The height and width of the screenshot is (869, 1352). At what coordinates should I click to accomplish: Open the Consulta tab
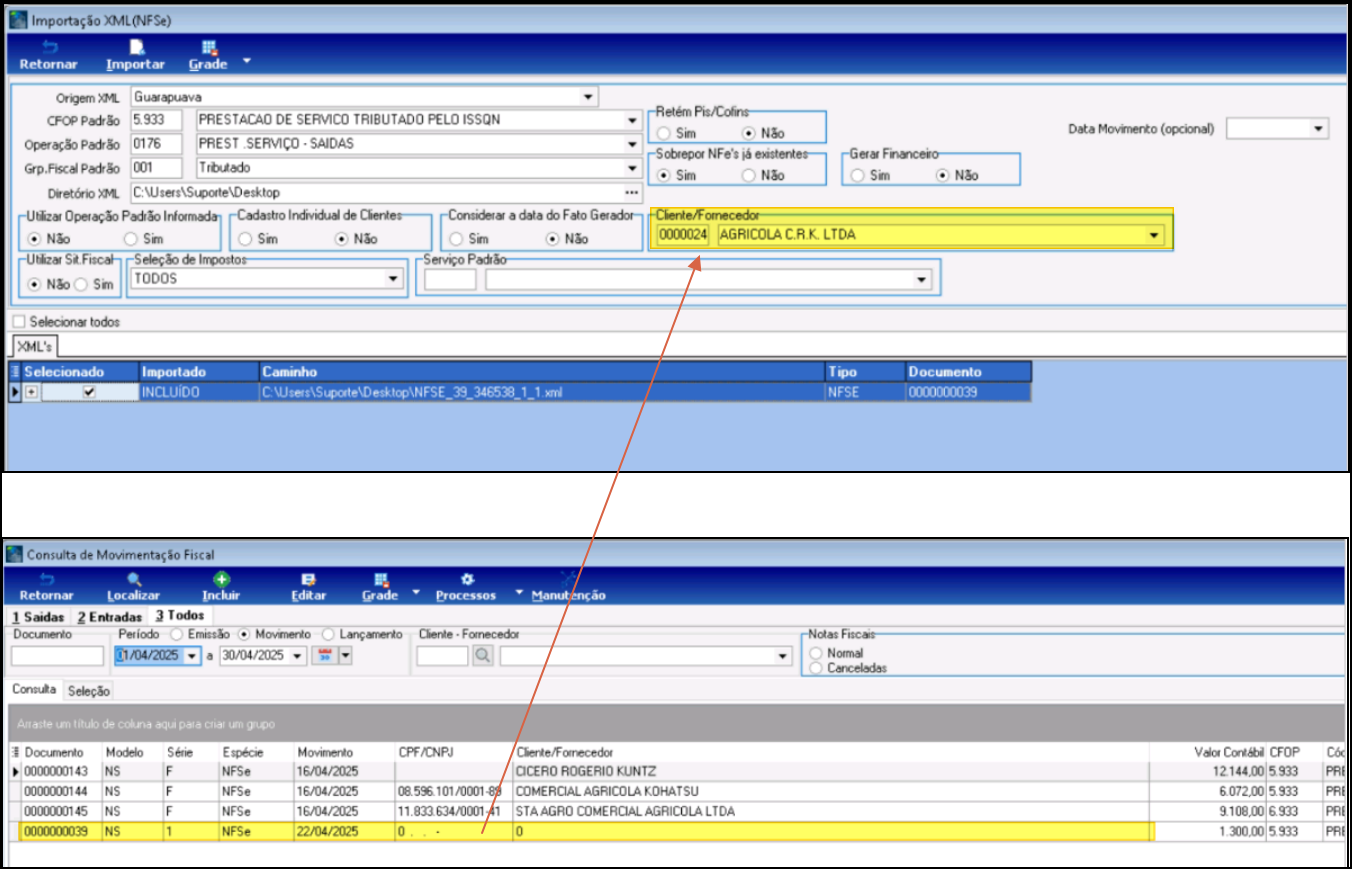[x=34, y=690]
